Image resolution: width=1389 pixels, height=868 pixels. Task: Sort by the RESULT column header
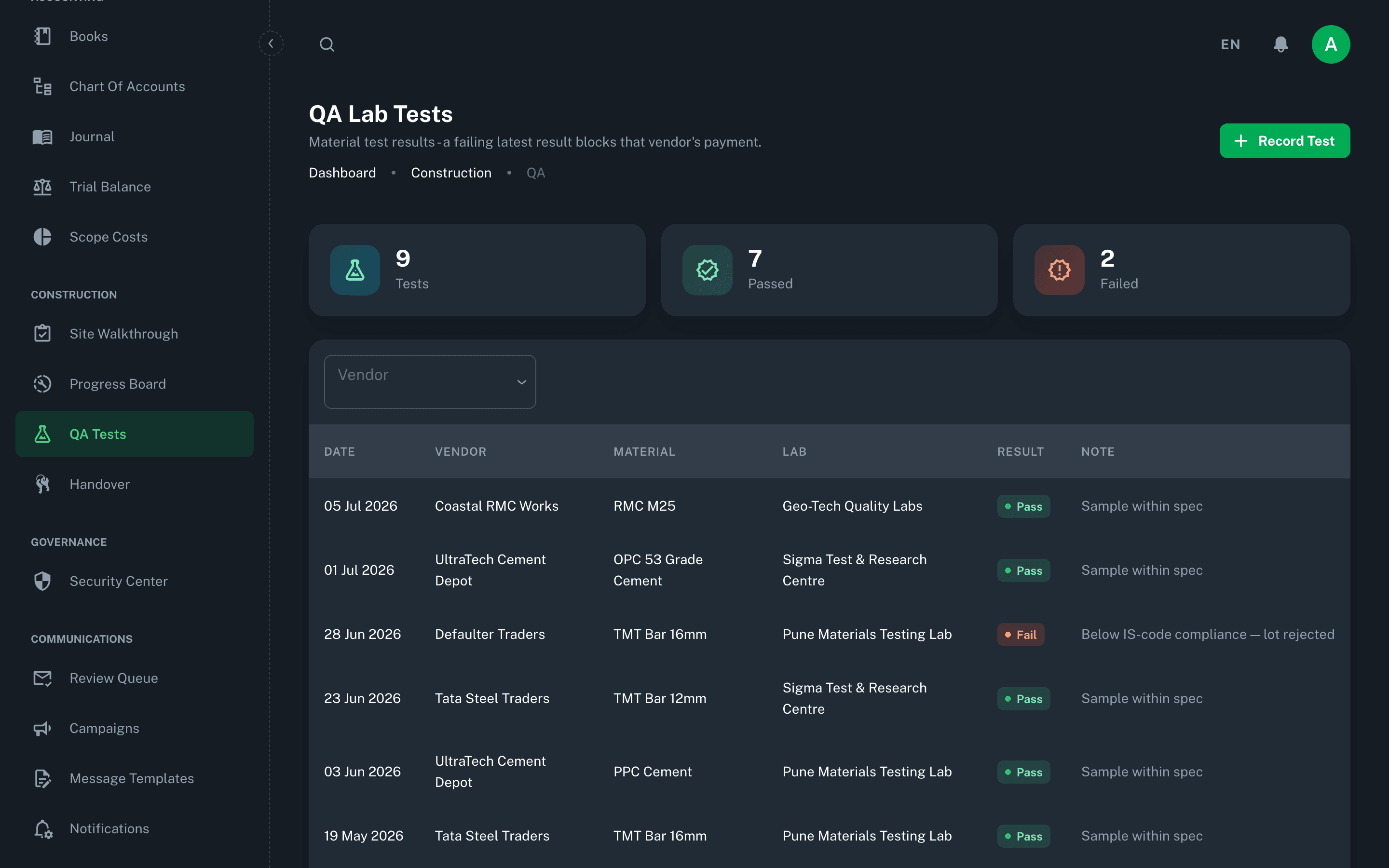tap(1021, 451)
